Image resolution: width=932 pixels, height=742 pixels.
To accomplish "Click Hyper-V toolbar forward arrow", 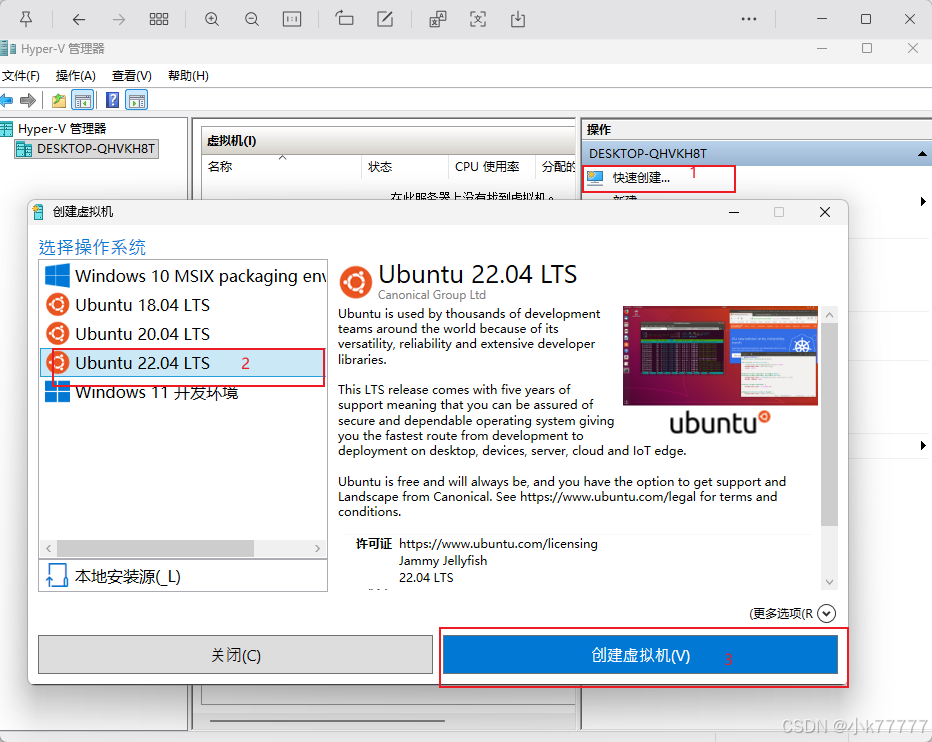I will [x=28, y=100].
